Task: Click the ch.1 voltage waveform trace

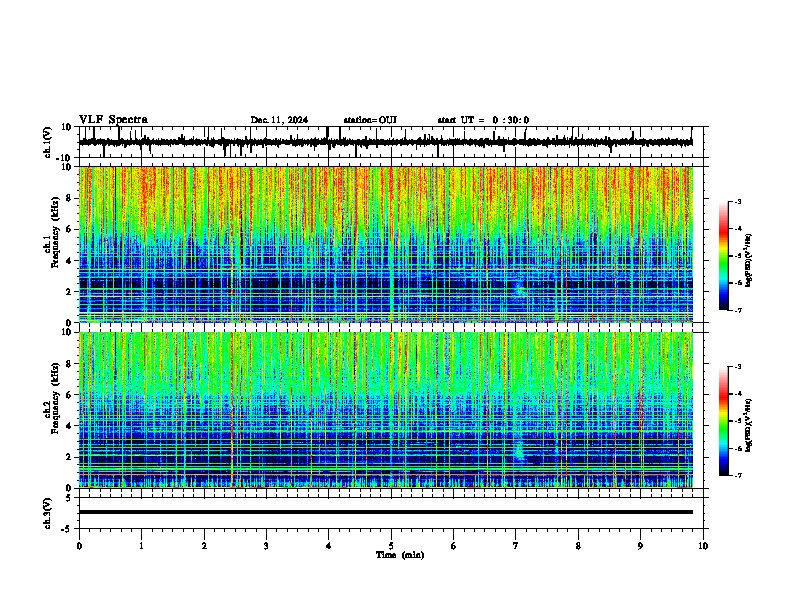Action: coord(385,142)
